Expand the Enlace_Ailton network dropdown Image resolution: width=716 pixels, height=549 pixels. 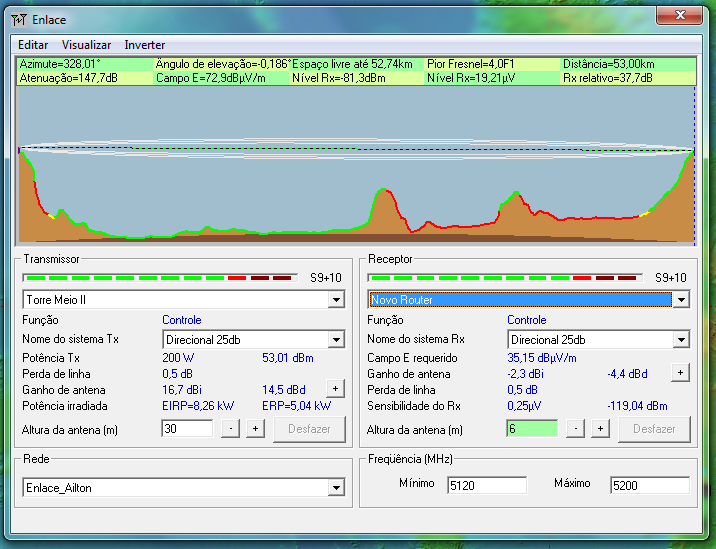click(336, 488)
